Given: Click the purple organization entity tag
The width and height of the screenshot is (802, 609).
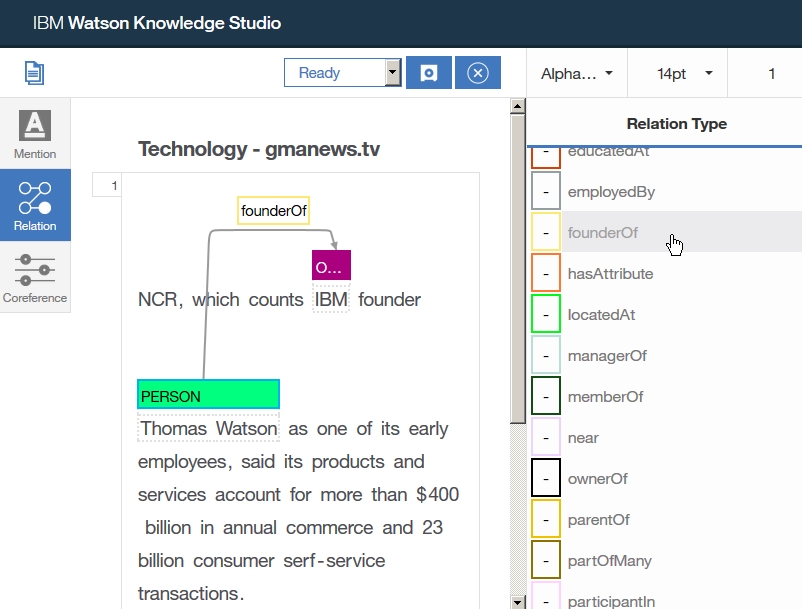Looking at the screenshot, I should 331,266.
